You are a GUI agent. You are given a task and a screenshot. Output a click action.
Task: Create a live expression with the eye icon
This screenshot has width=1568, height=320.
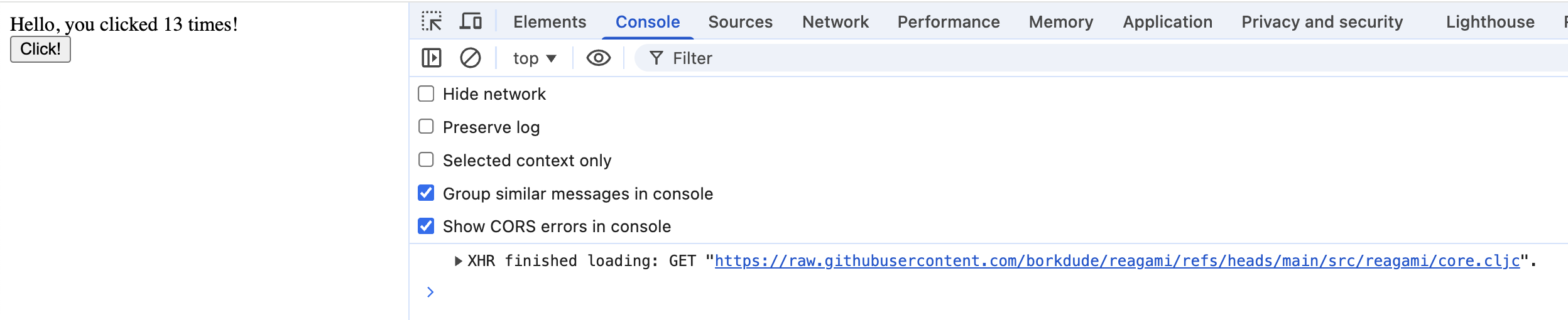click(598, 58)
